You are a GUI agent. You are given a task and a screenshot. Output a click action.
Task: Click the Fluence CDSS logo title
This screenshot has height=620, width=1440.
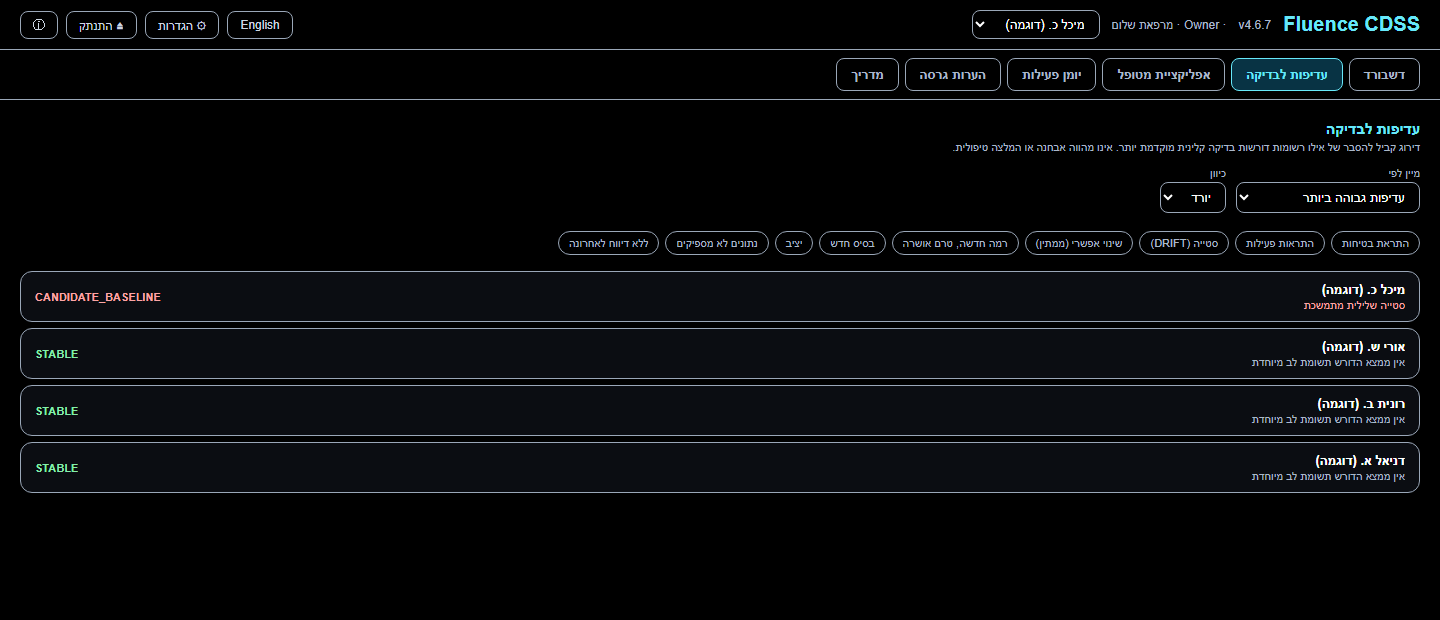tap(1351, 24)
